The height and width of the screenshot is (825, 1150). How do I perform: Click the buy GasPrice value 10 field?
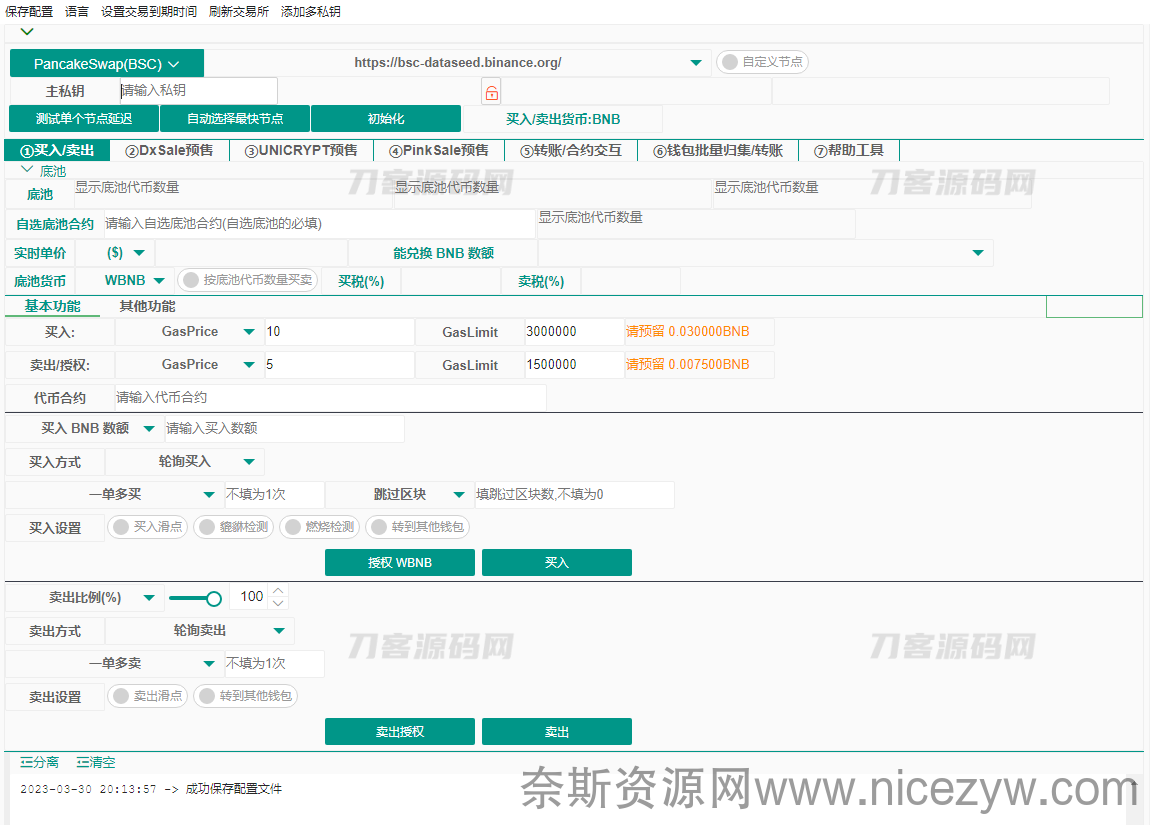339,331
